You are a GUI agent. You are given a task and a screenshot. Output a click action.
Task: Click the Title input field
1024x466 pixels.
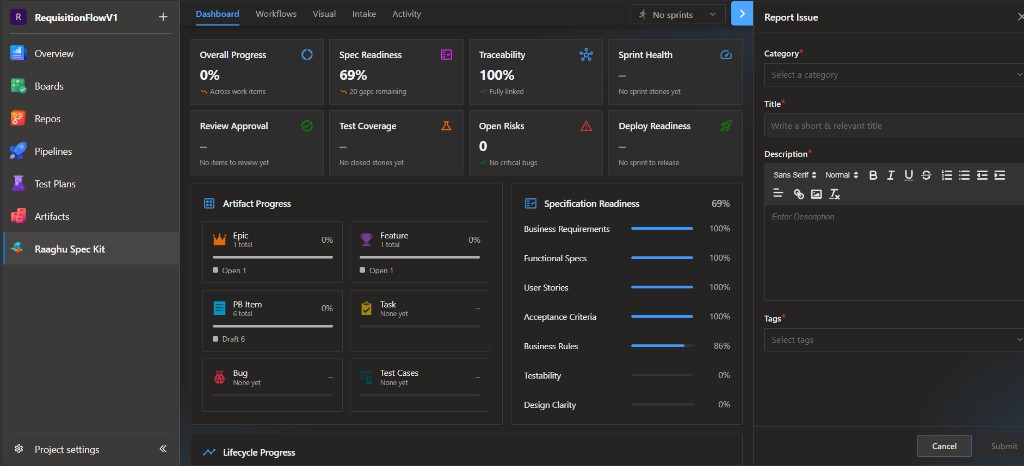(894, 126)
